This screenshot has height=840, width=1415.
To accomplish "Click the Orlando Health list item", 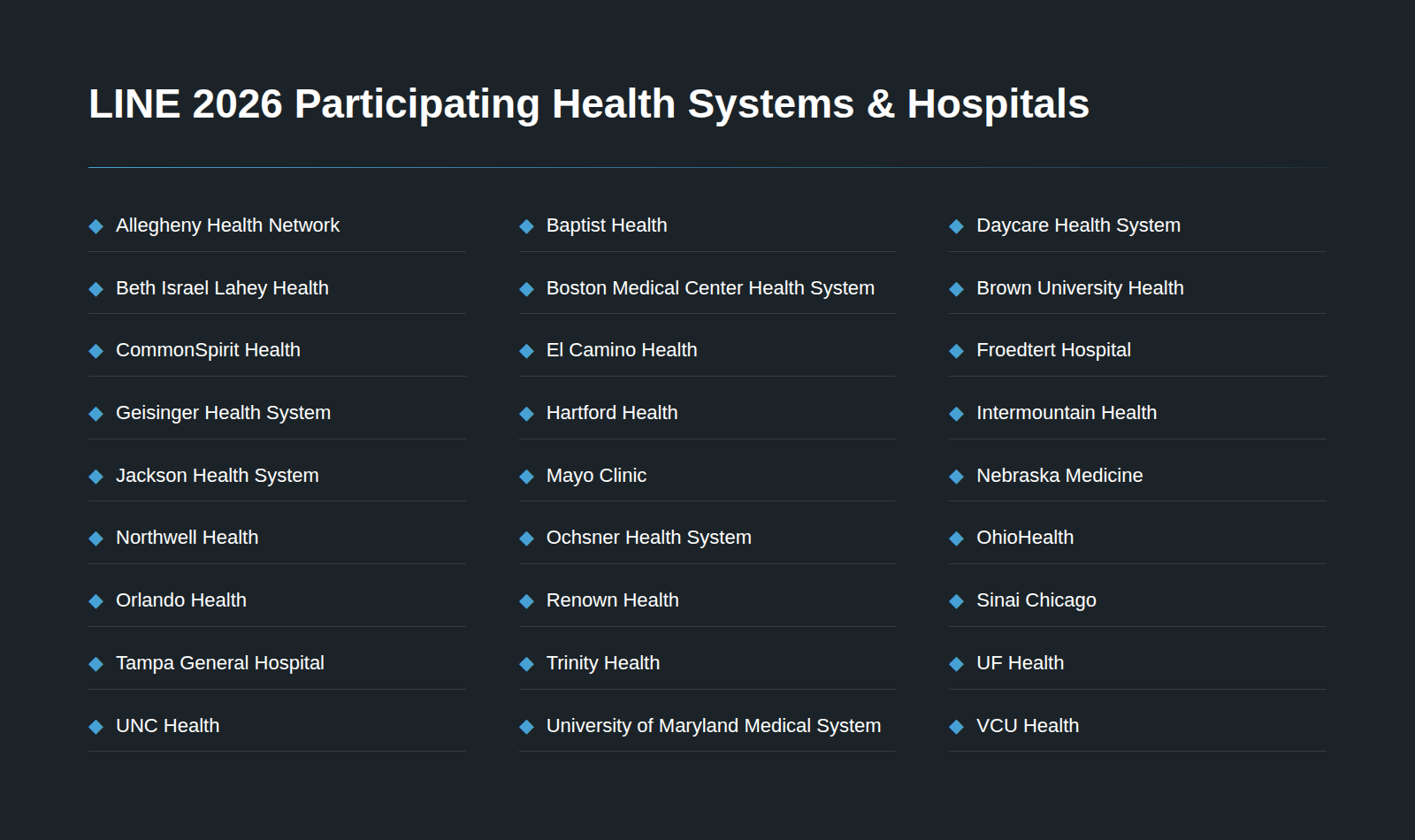I will (x=277, y=600).
